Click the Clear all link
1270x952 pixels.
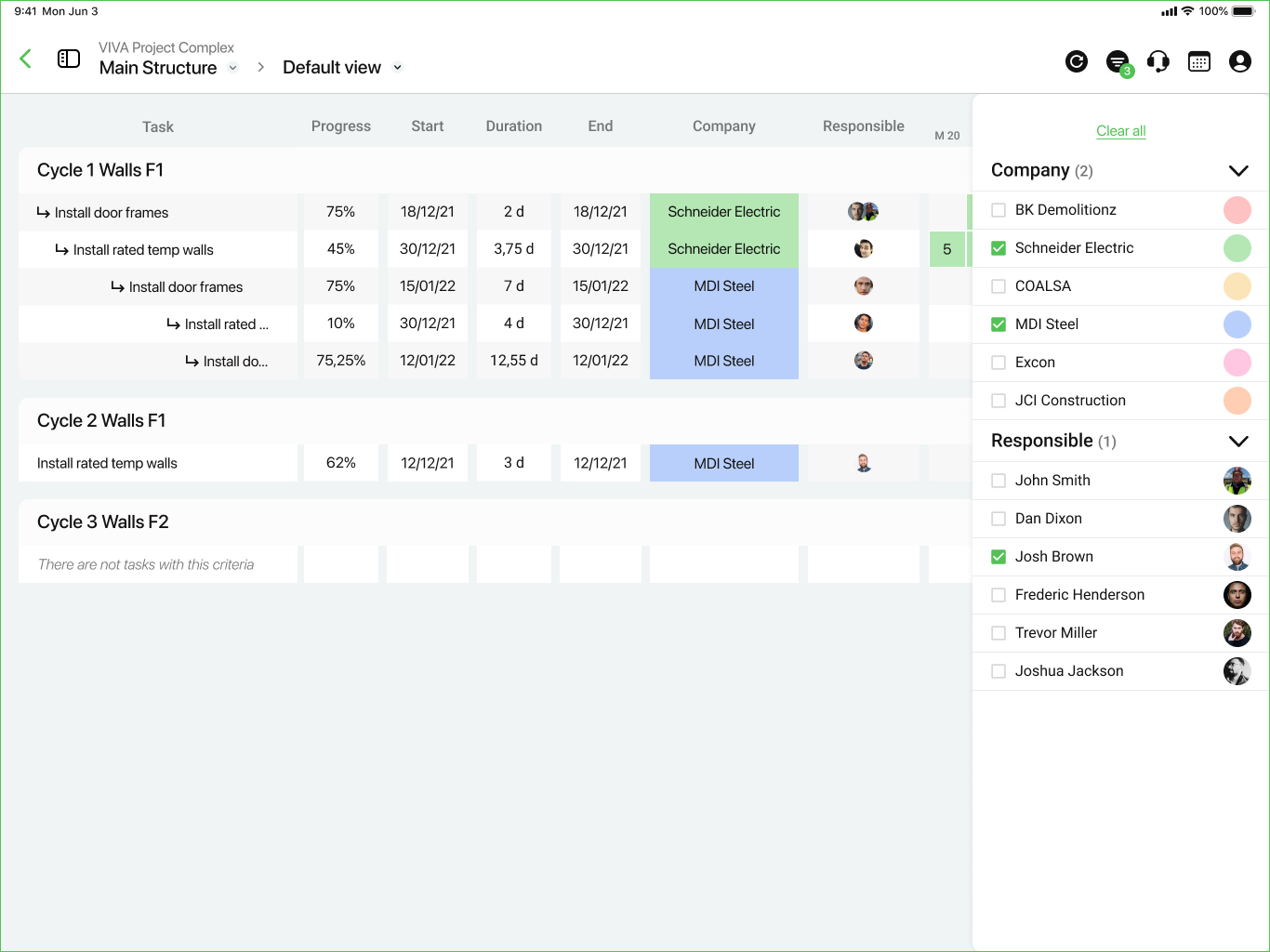tap(1121, 131)
